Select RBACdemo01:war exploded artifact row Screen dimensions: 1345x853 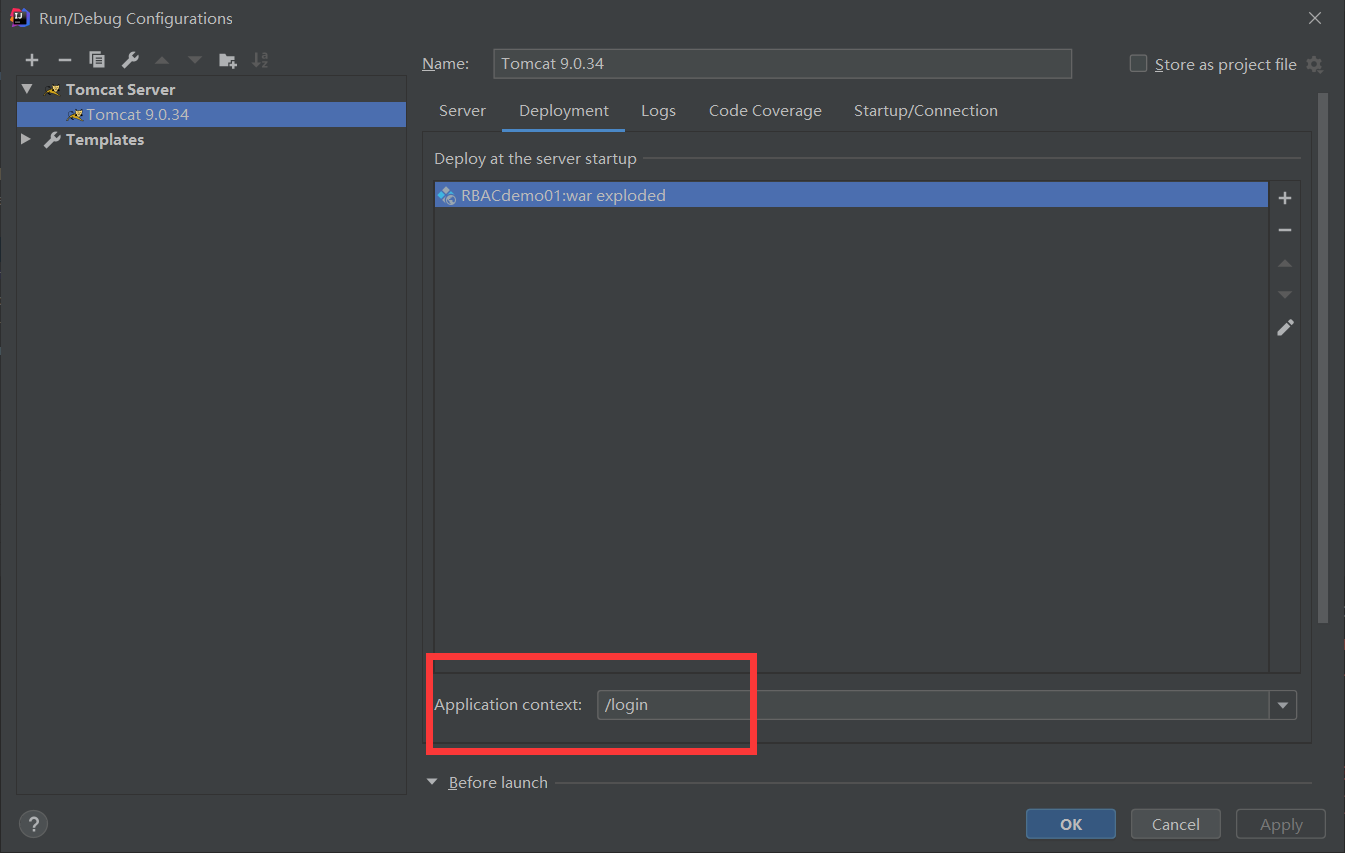click(x=851, y=195)
